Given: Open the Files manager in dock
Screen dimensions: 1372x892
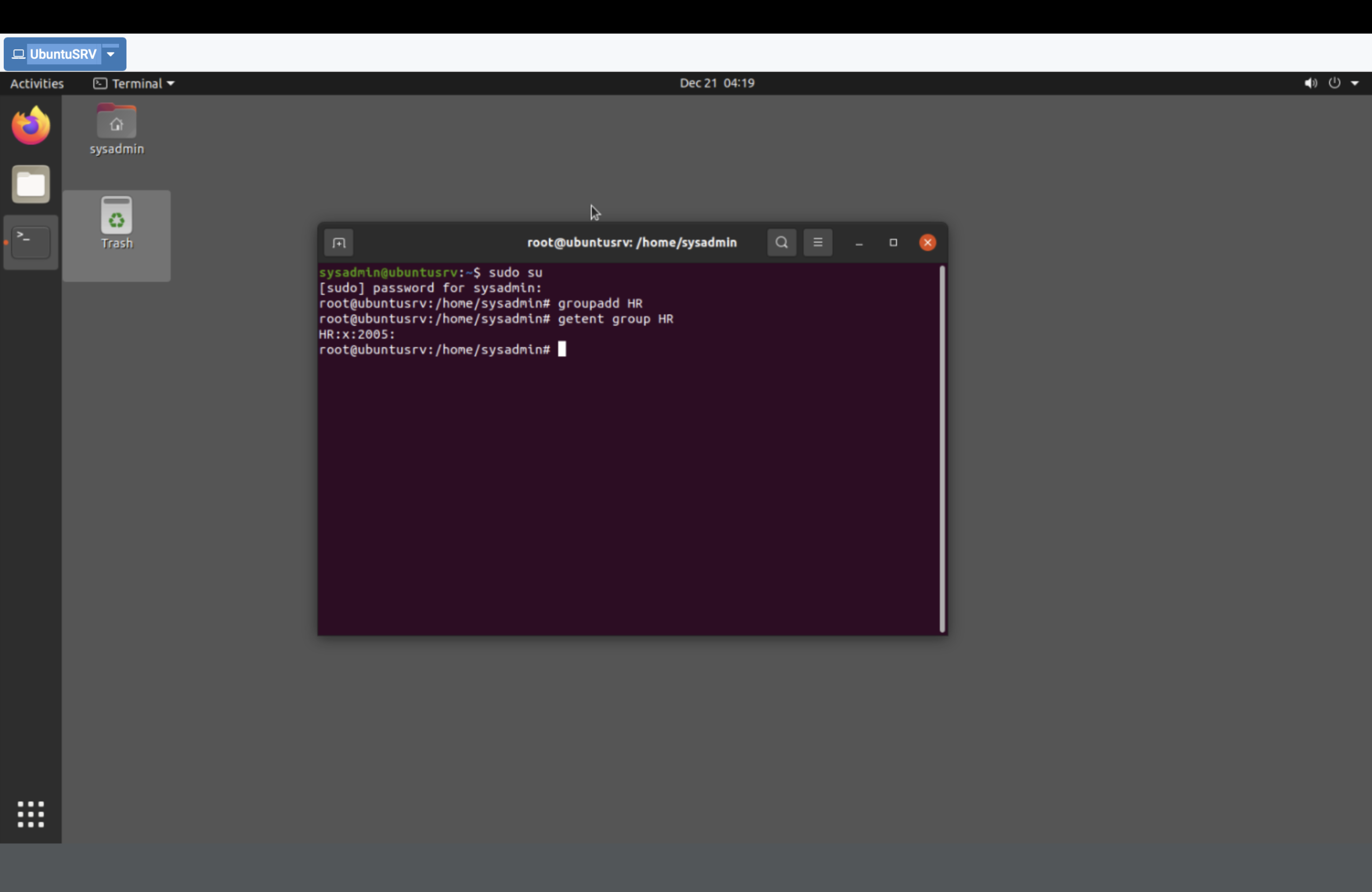Looking at the screenshot, I should (31, 184).
